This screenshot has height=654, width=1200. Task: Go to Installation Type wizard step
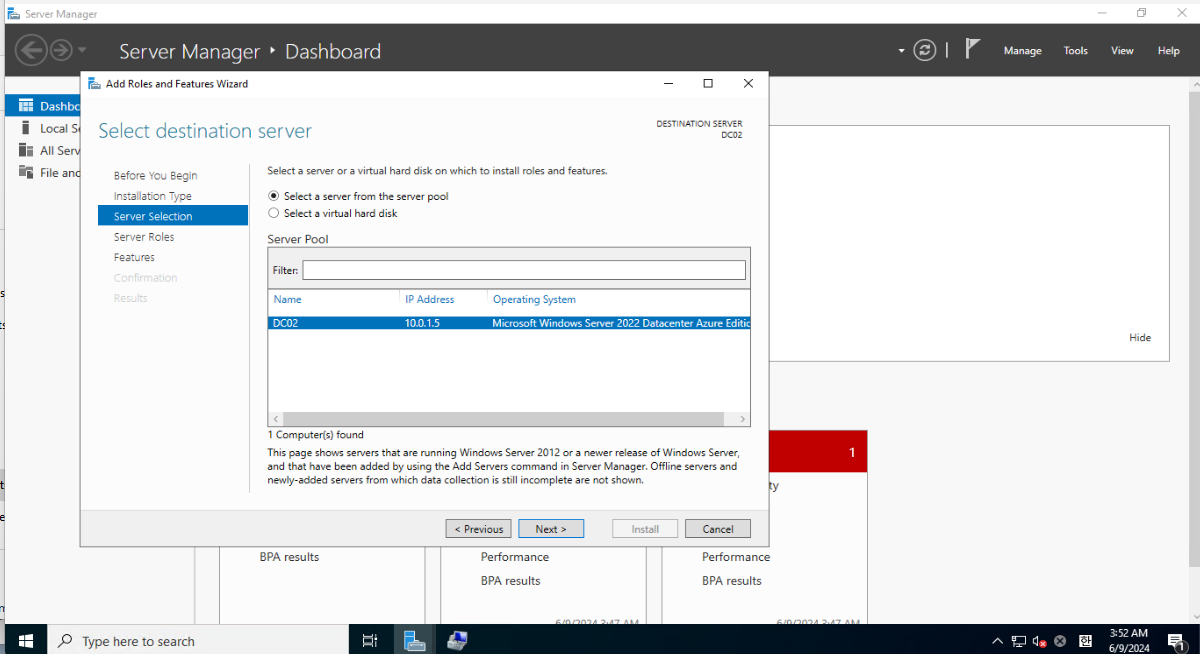tap(152, 196)
